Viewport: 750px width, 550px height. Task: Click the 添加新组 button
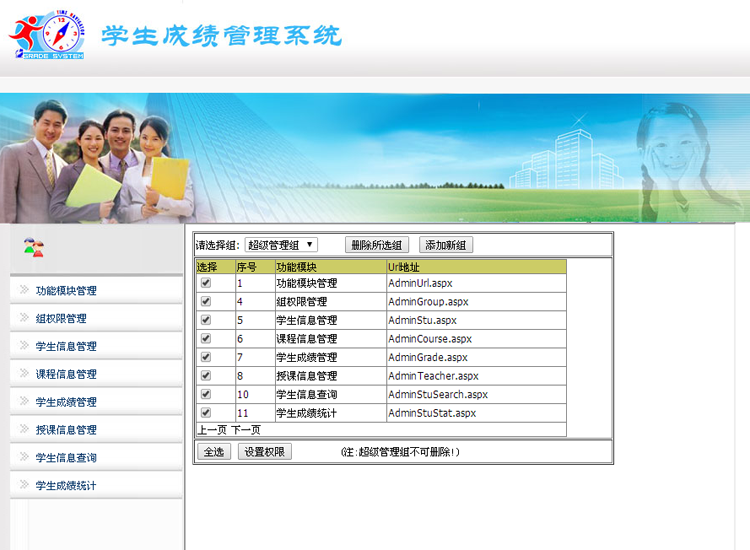click(x=446, y=245)
